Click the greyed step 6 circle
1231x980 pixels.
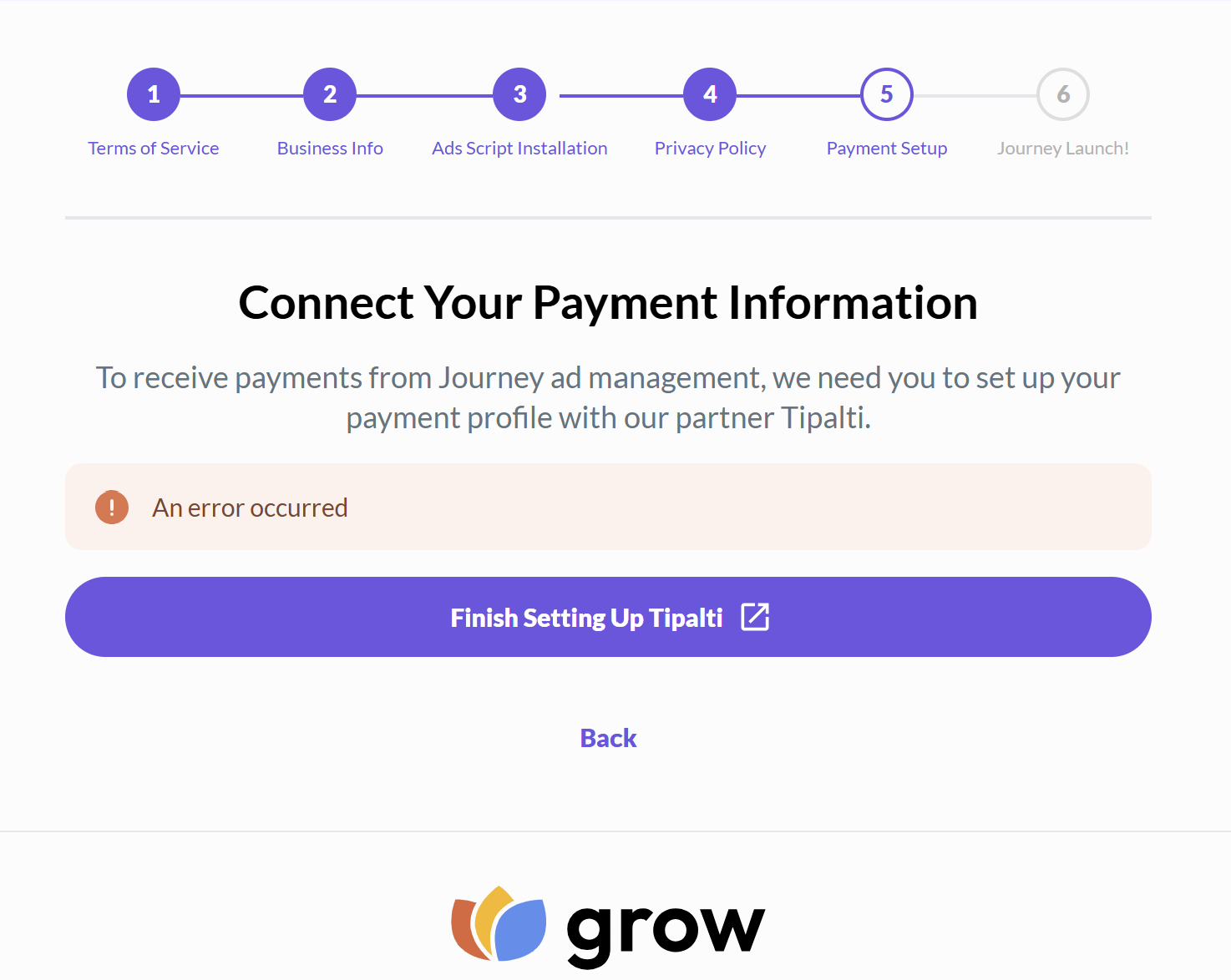click(1063, 94)
